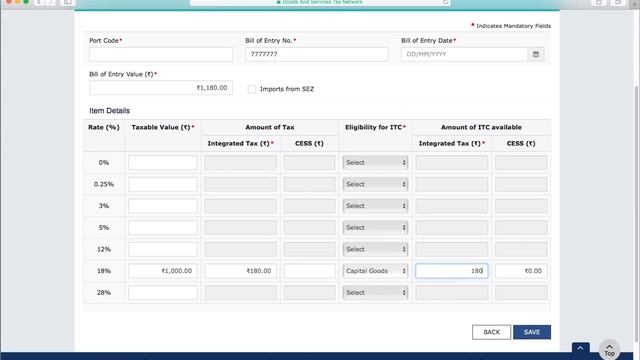Viewport: 640px width, 360px height.
Task: Click the disabled Integrated Tax field in 28% row
Action: pyautogui.click(x=240, y=292)
